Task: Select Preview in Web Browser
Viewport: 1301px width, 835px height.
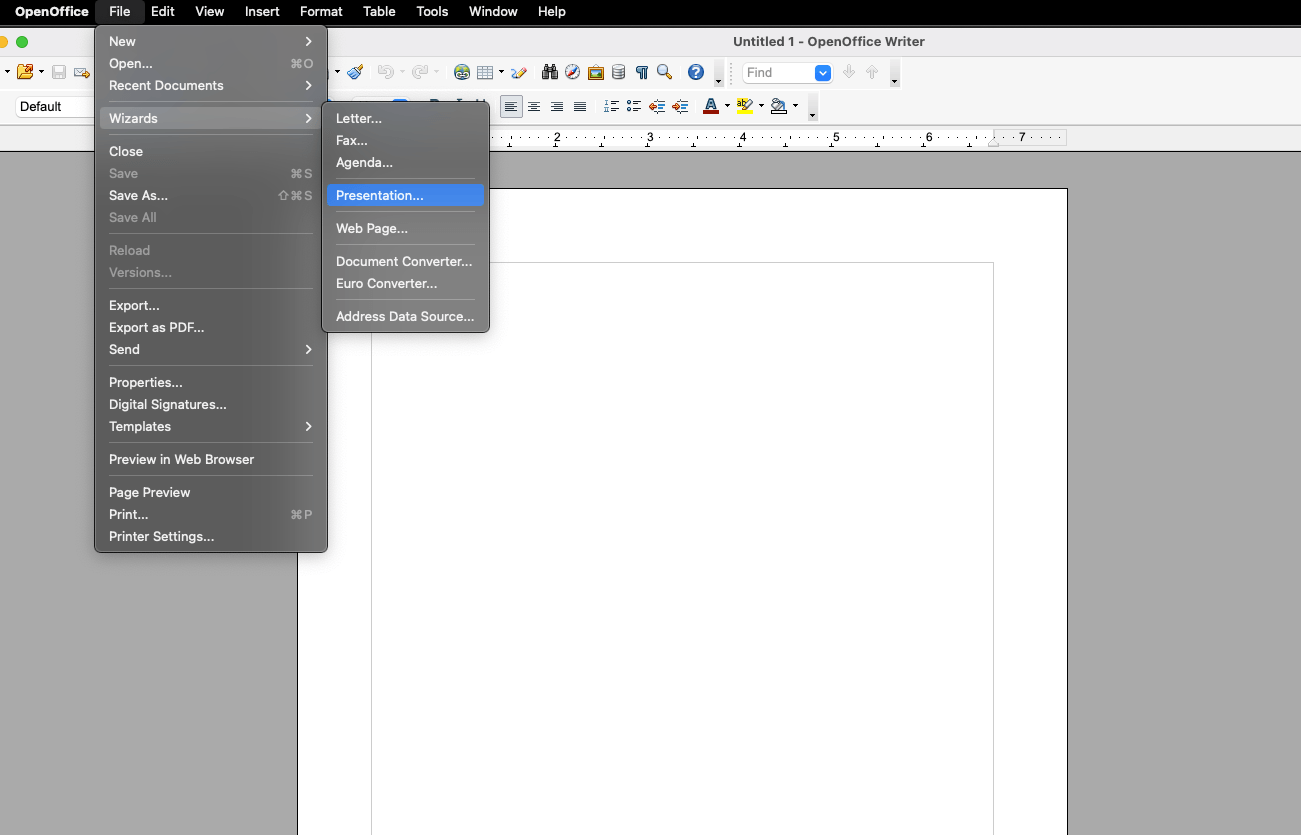Action: pyautogui.click(x=211, y=459)
